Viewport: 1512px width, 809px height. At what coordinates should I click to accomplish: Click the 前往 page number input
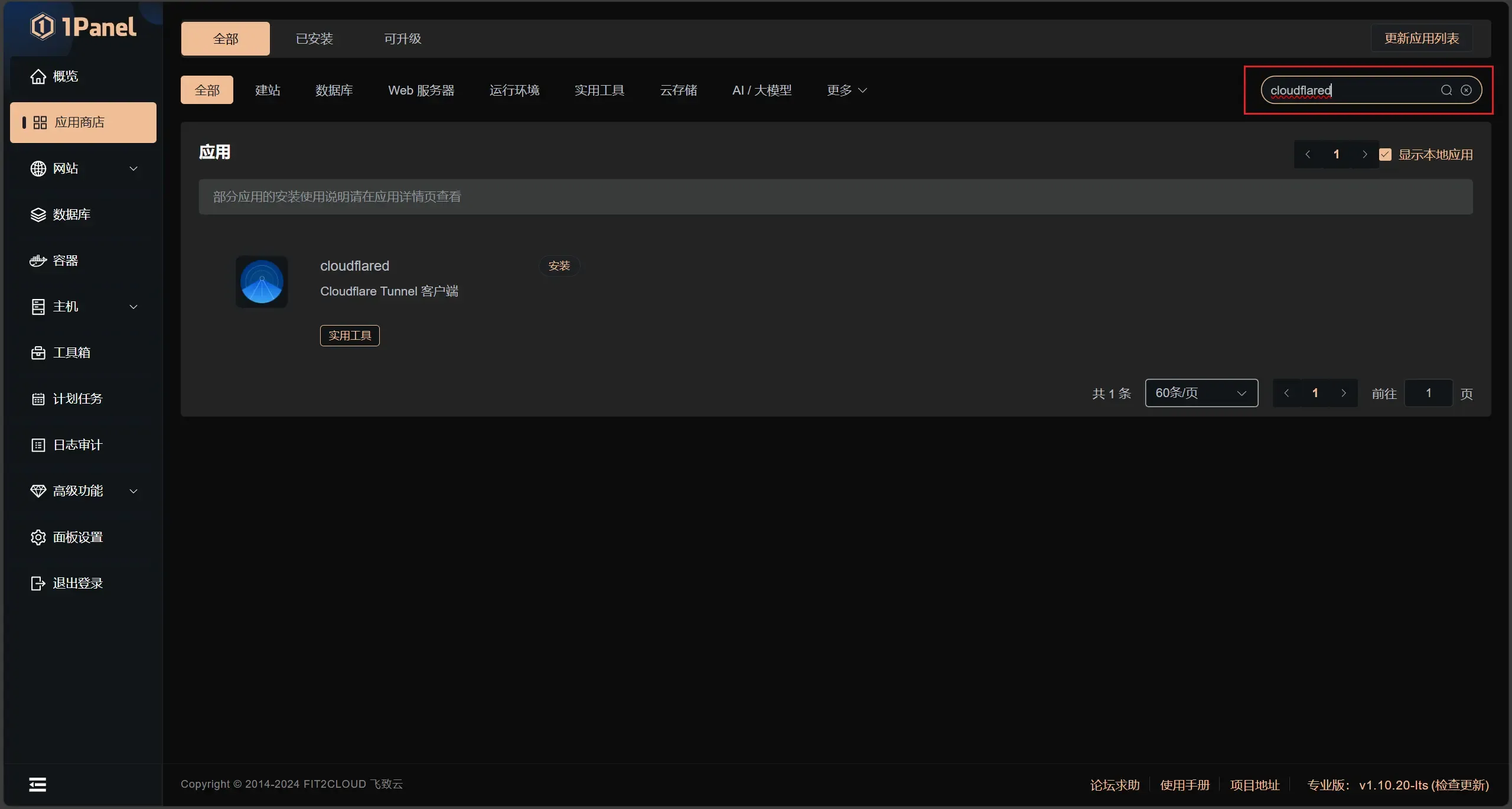[1428, 393]
